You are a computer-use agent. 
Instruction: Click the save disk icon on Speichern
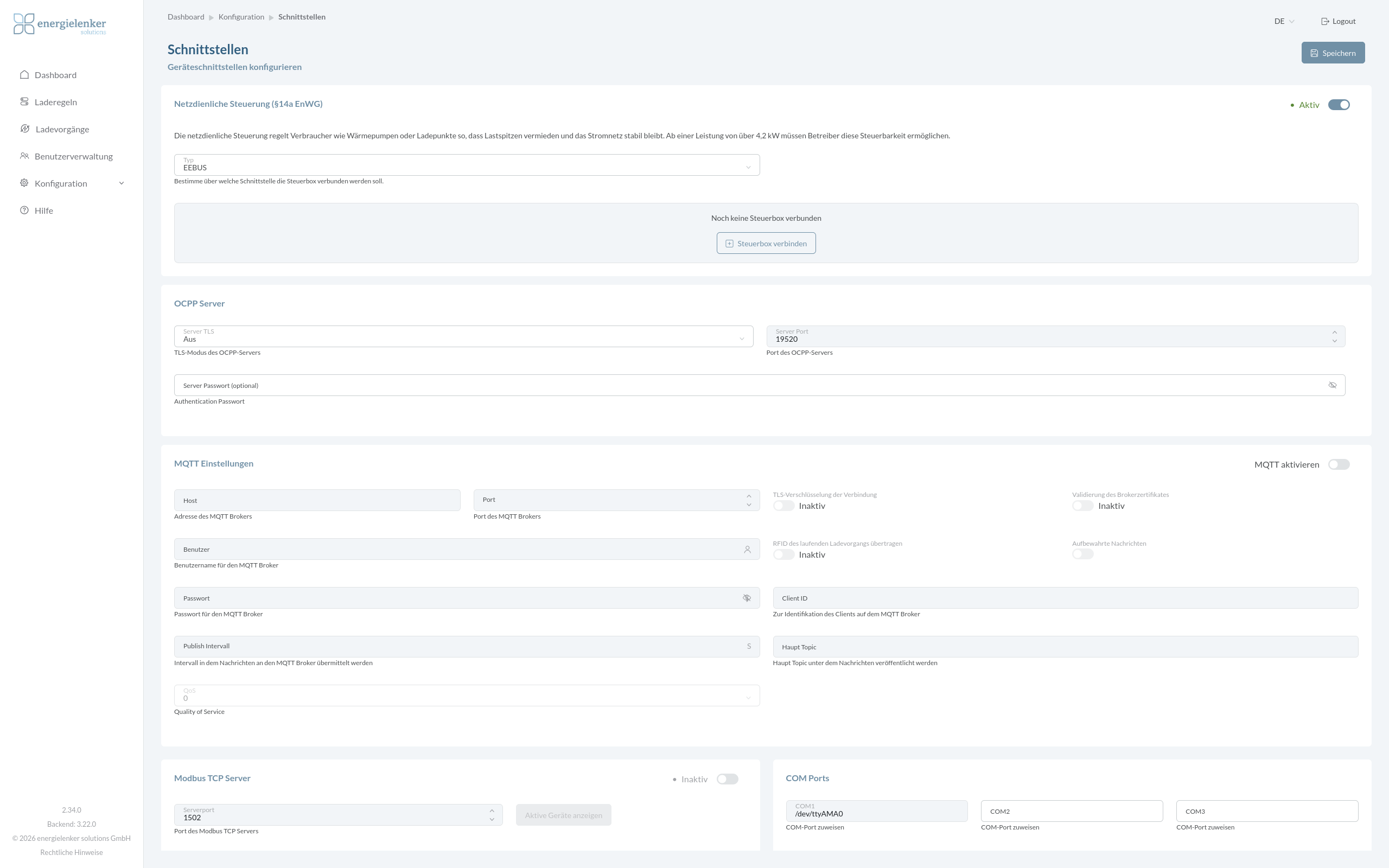click(x=1314, y=53)
